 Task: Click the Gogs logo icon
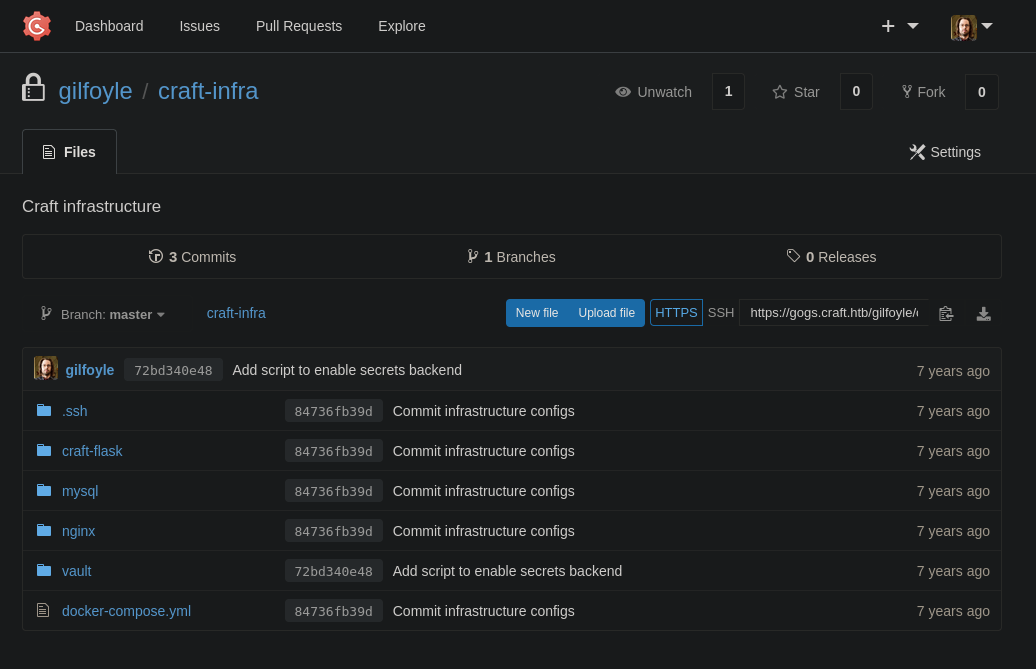[x=37, y=26]
